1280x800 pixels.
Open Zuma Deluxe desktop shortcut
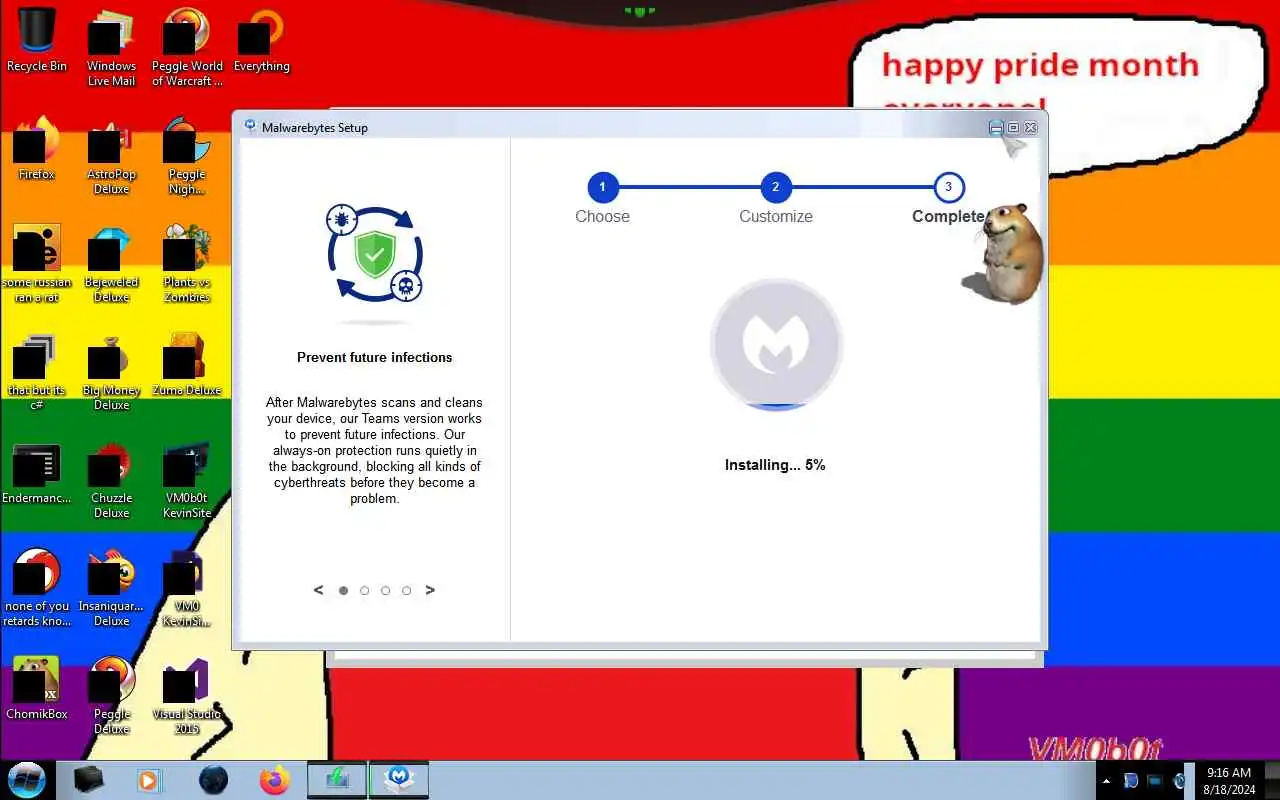187,364
